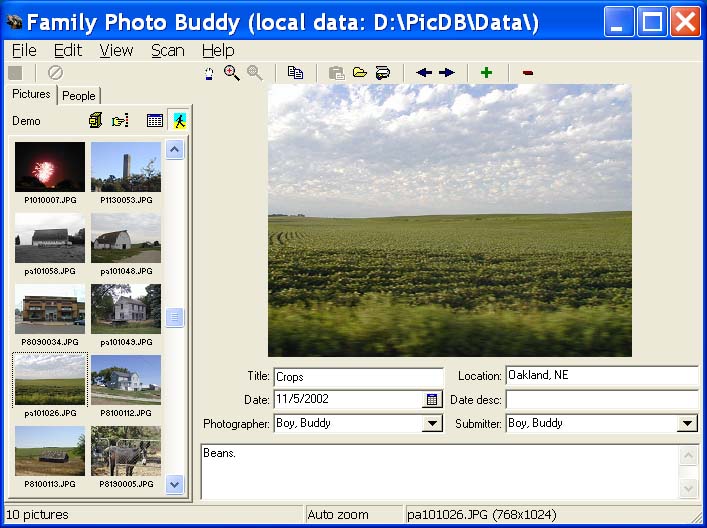Go to previous picture with left arrow
This screenshot has height=528, width=707.
424,73
